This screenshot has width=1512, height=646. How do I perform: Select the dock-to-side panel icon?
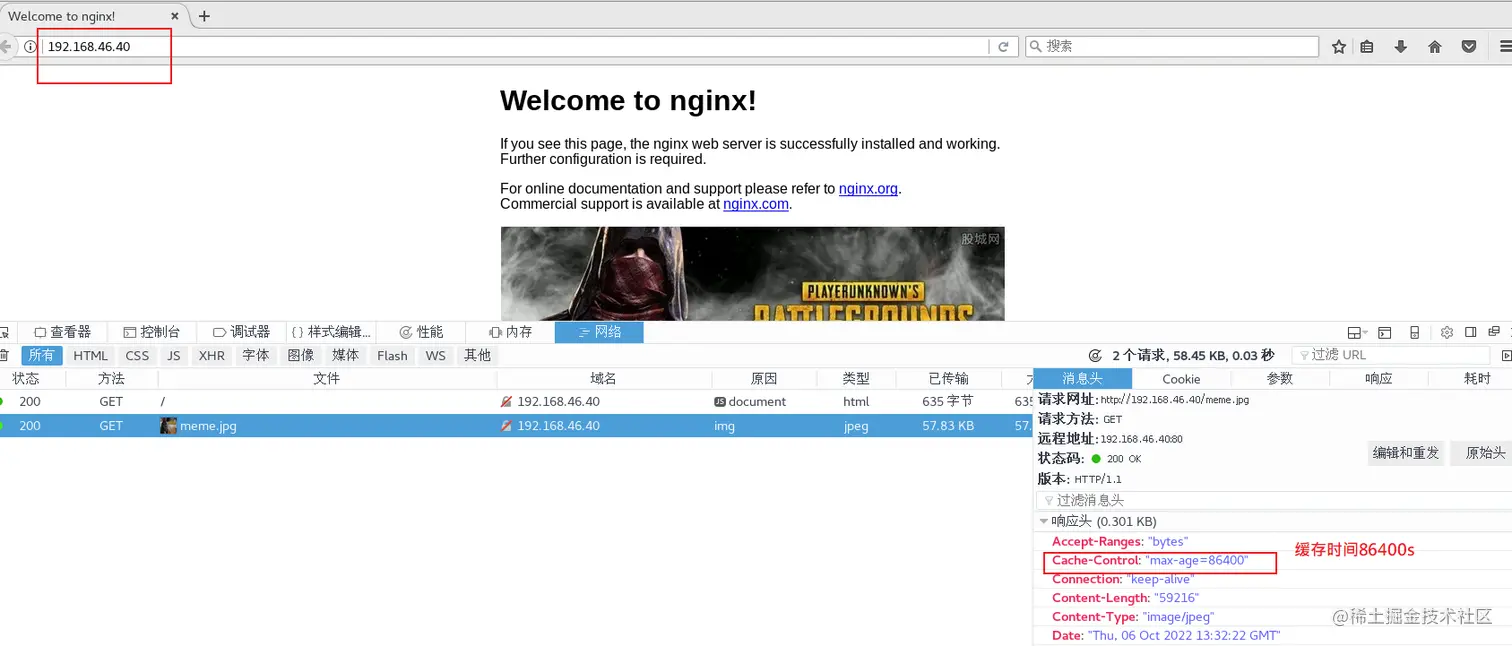coord(1470,331)
